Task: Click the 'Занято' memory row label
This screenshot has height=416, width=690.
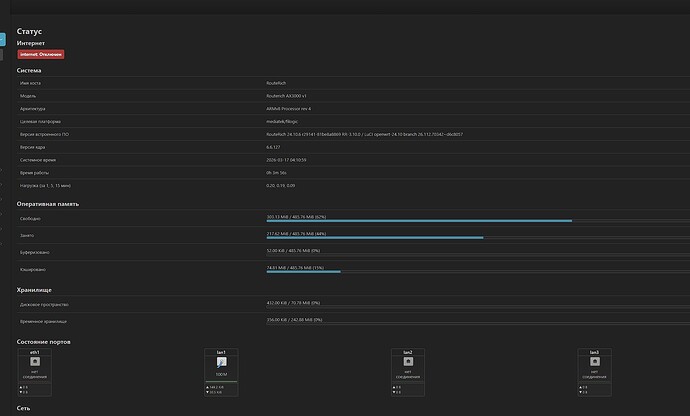Action: click(27, 235)
